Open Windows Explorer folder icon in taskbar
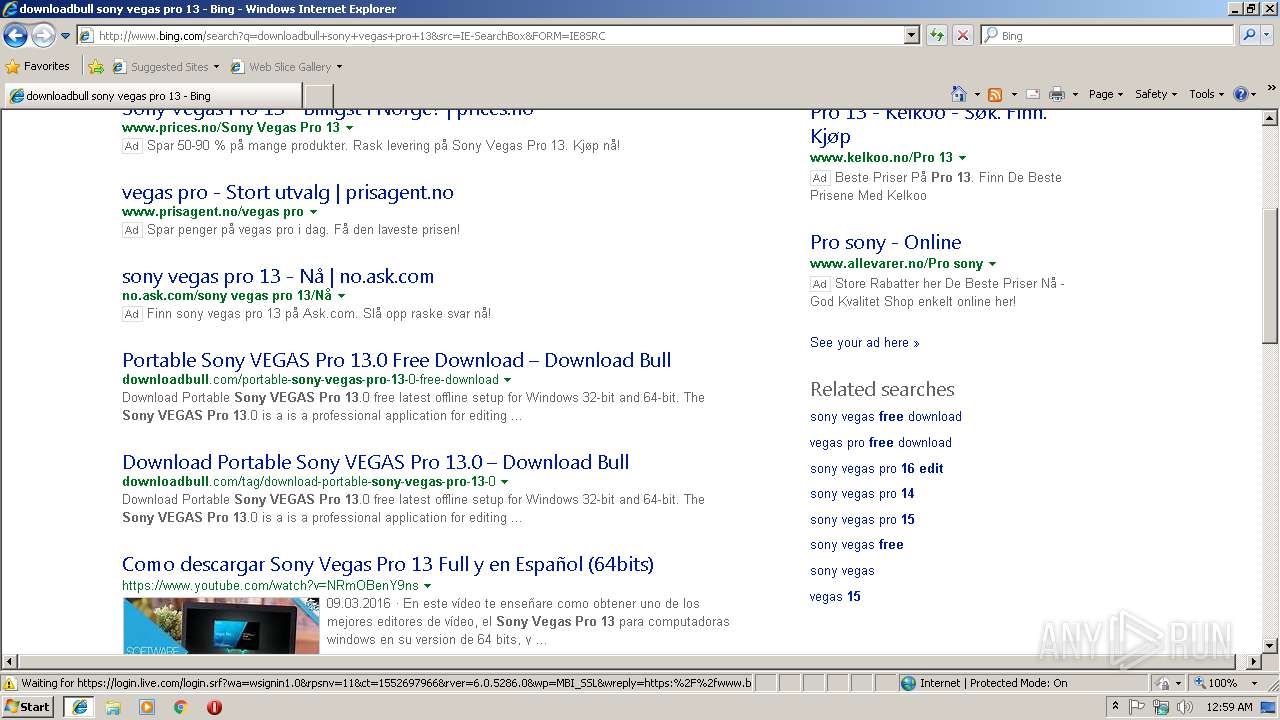This screenshot has height=720, width=1280. click(x=113, y=707)
